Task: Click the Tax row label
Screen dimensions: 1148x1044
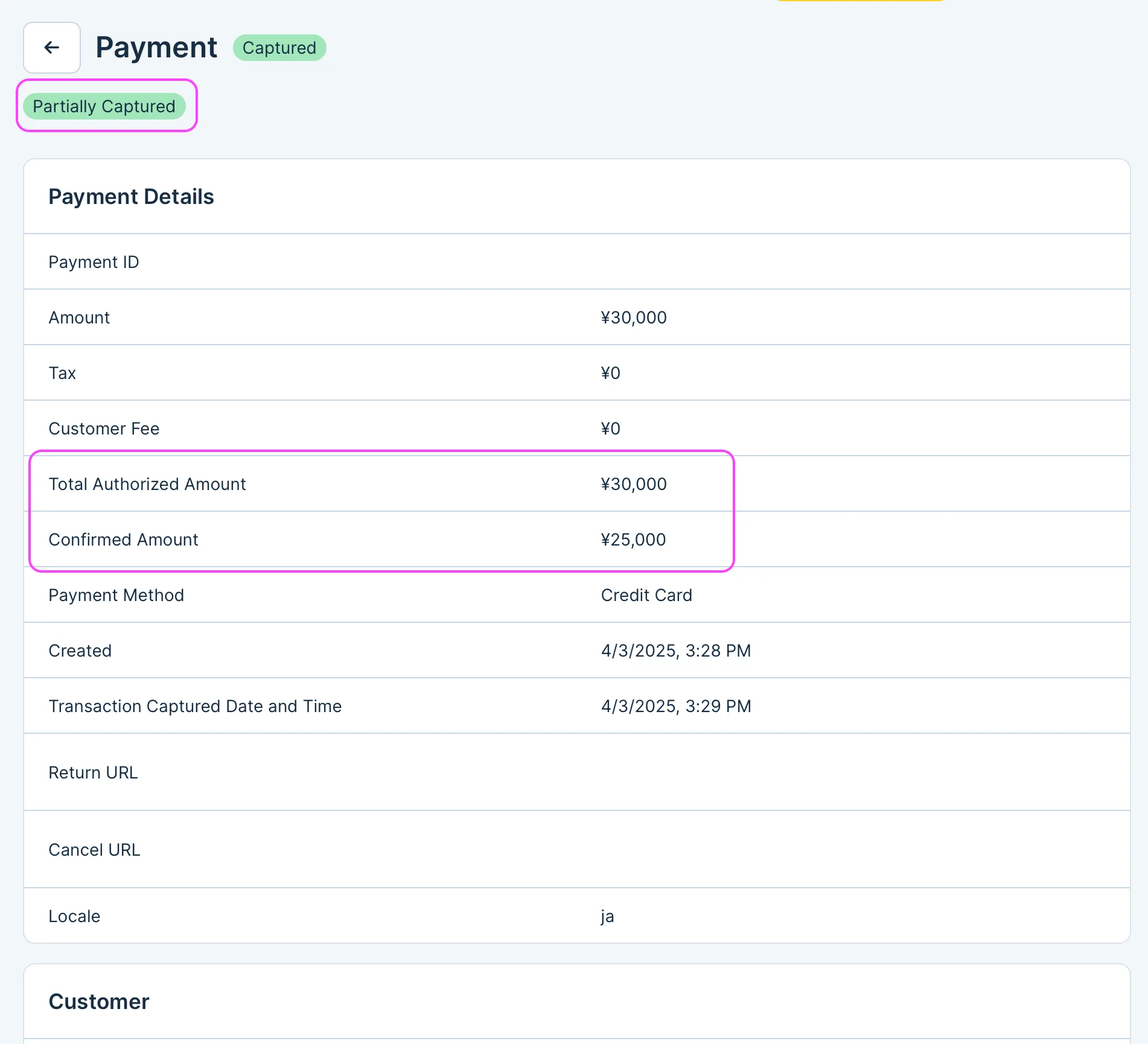Action: click(x=62, y=373)
